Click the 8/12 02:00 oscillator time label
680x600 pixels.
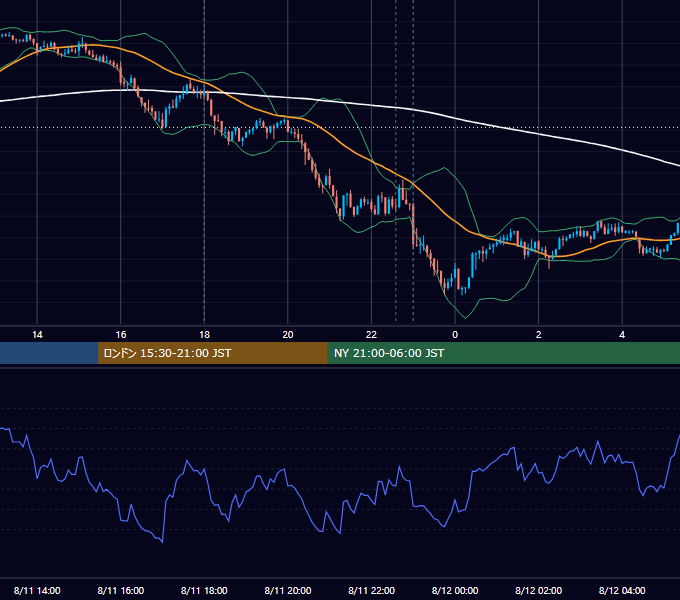[x=539, y=590]
